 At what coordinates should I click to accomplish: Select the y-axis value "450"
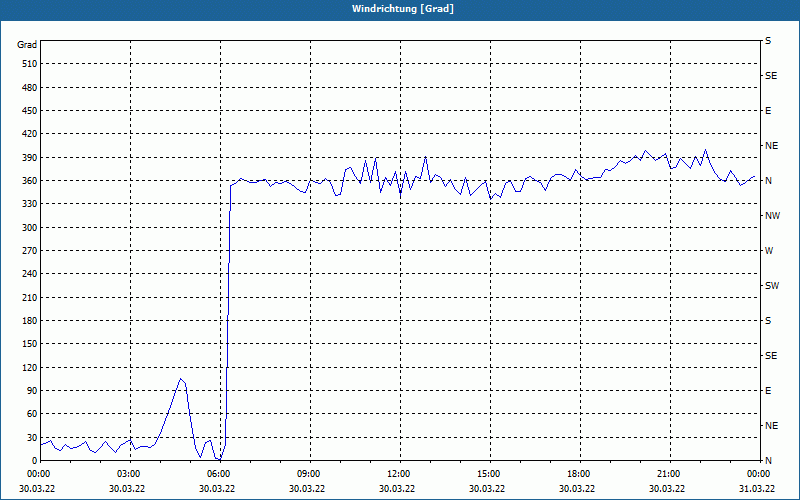30,111
